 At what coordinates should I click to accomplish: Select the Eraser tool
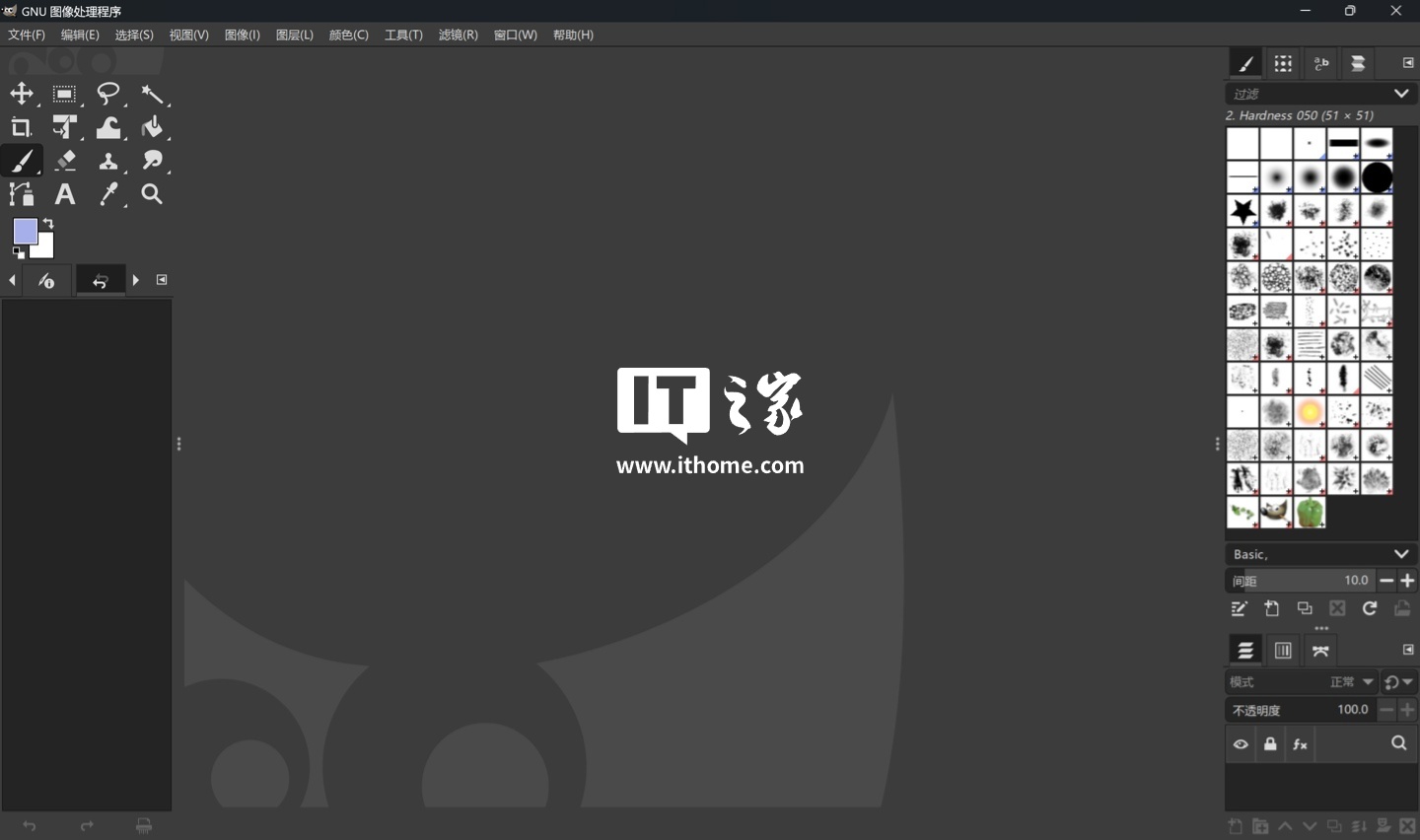tap(65, 161)
